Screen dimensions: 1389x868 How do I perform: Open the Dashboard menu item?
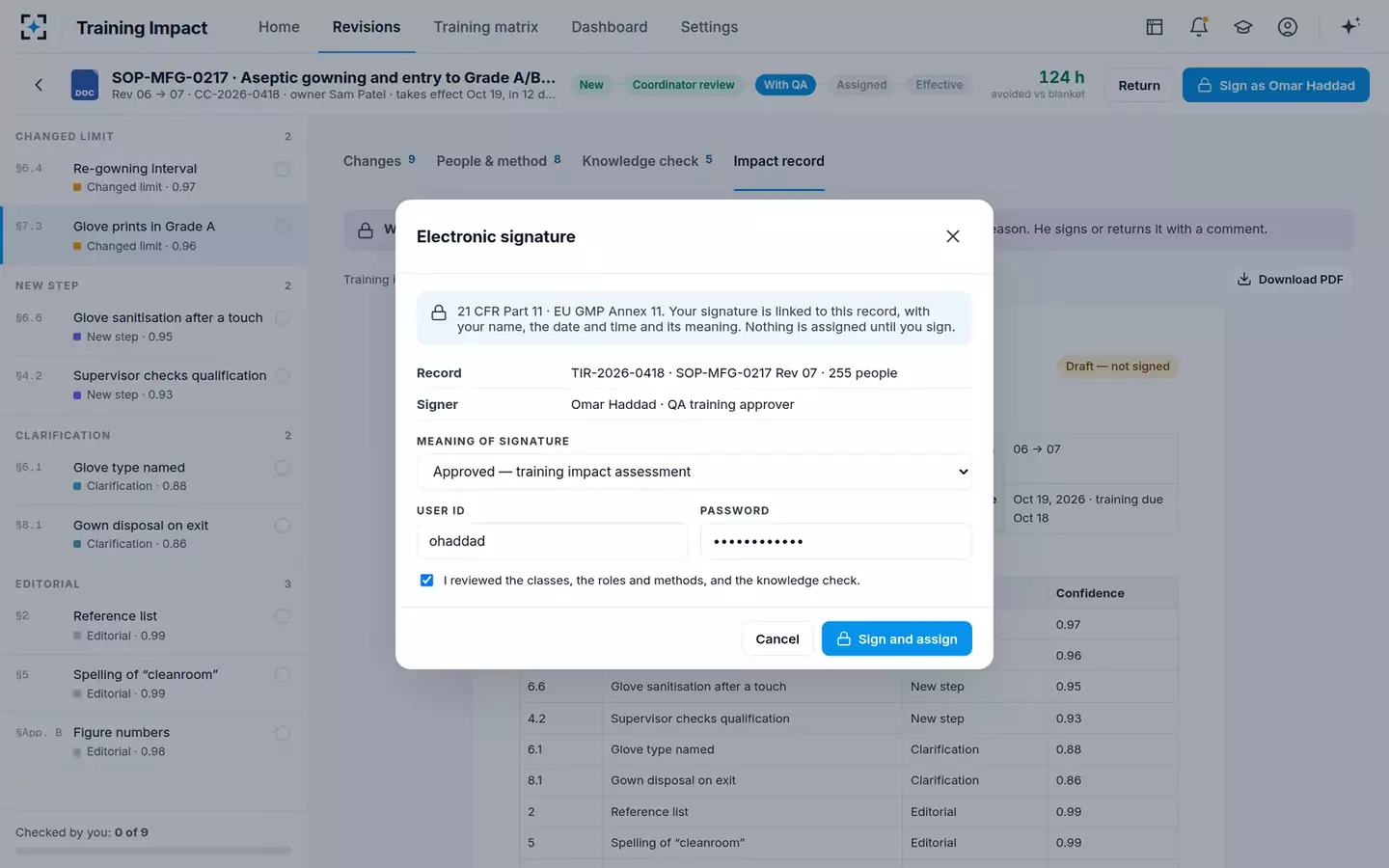click(610, 27)
